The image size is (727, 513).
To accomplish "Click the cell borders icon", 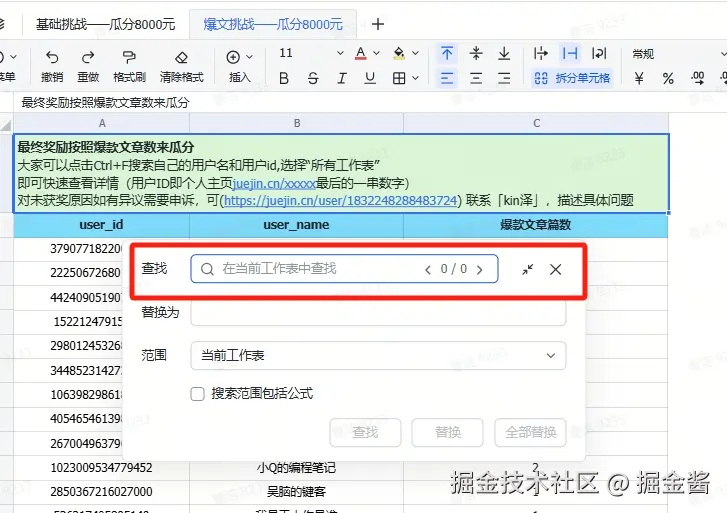I will 399,78.
